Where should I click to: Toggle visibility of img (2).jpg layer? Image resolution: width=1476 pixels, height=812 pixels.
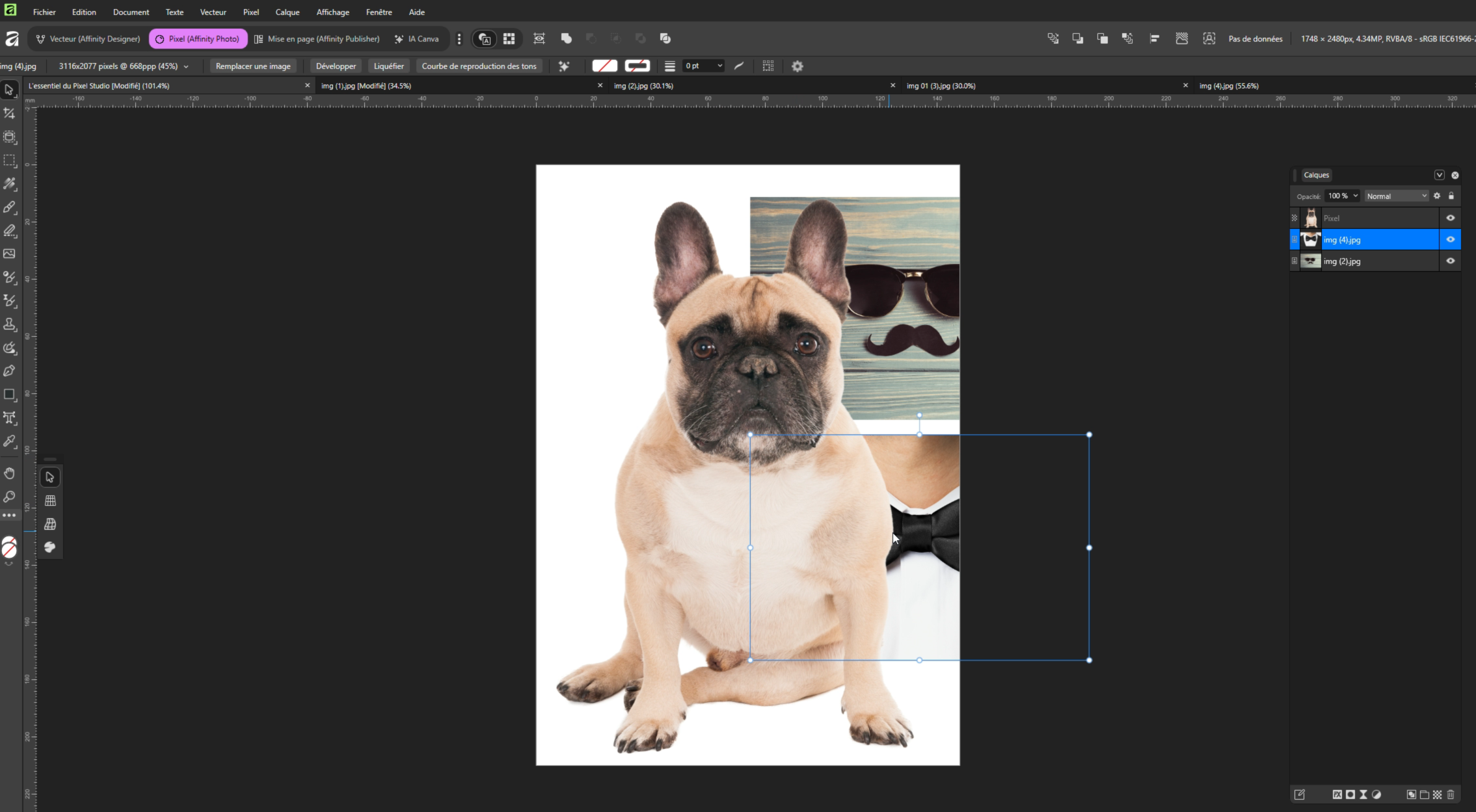[x=1450, y=261]
